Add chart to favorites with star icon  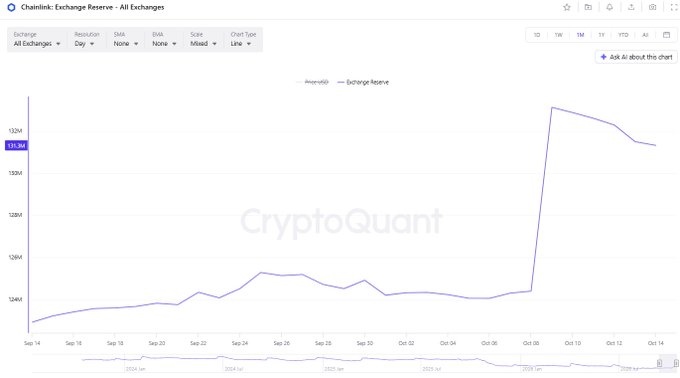click(x=567, y=7)
